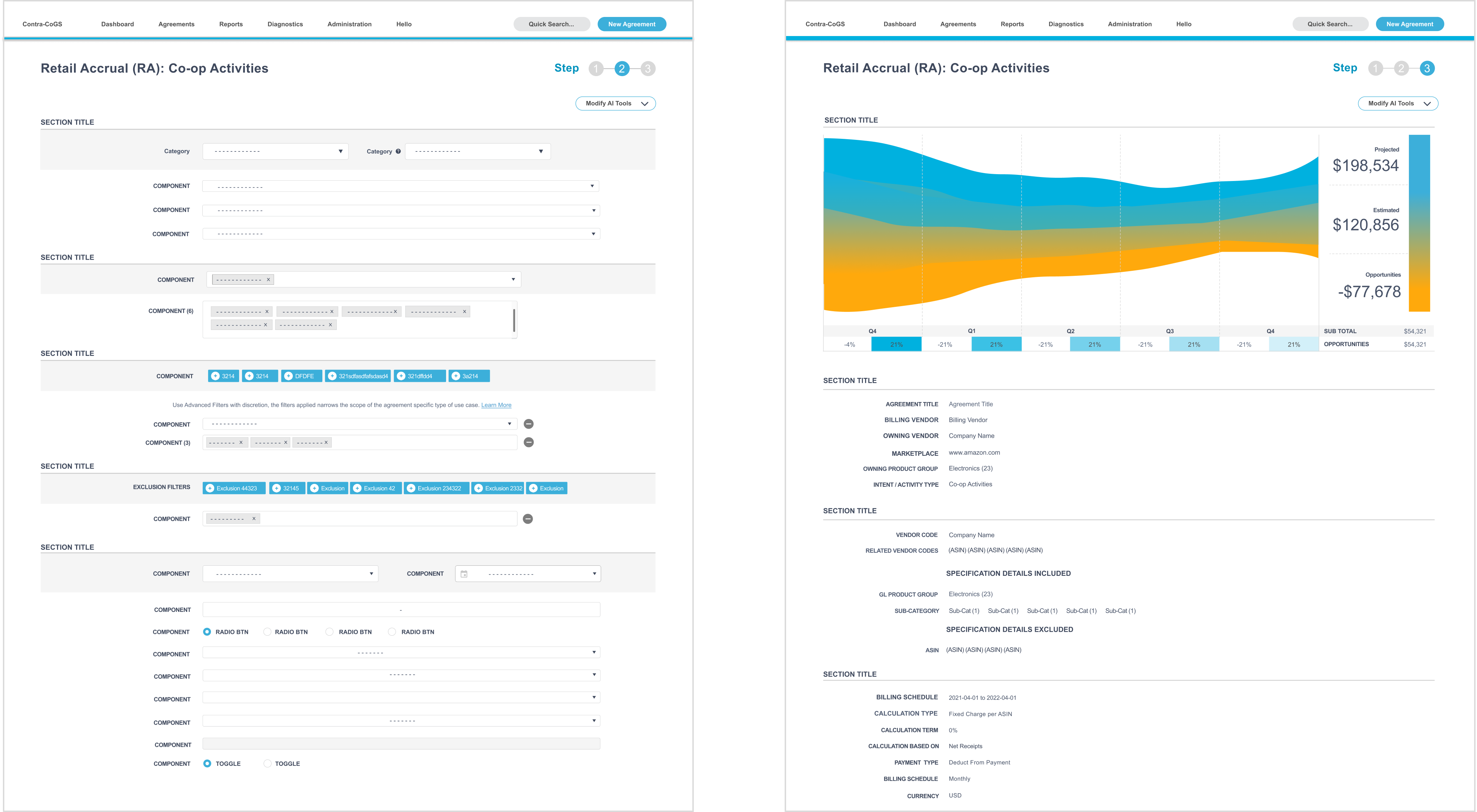This screenshot has height=812, width=1477.
Task: Click the calendar icon in date component
Action: pyautogui.click(x=464, y=574)
